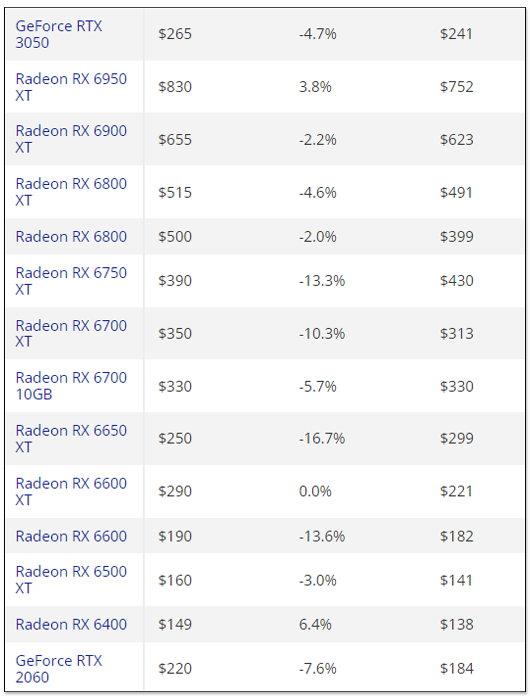Click the GeForce RTX 2060 link
The width and height of the screenshot is (530, 700).
click(x=59, y=669)
